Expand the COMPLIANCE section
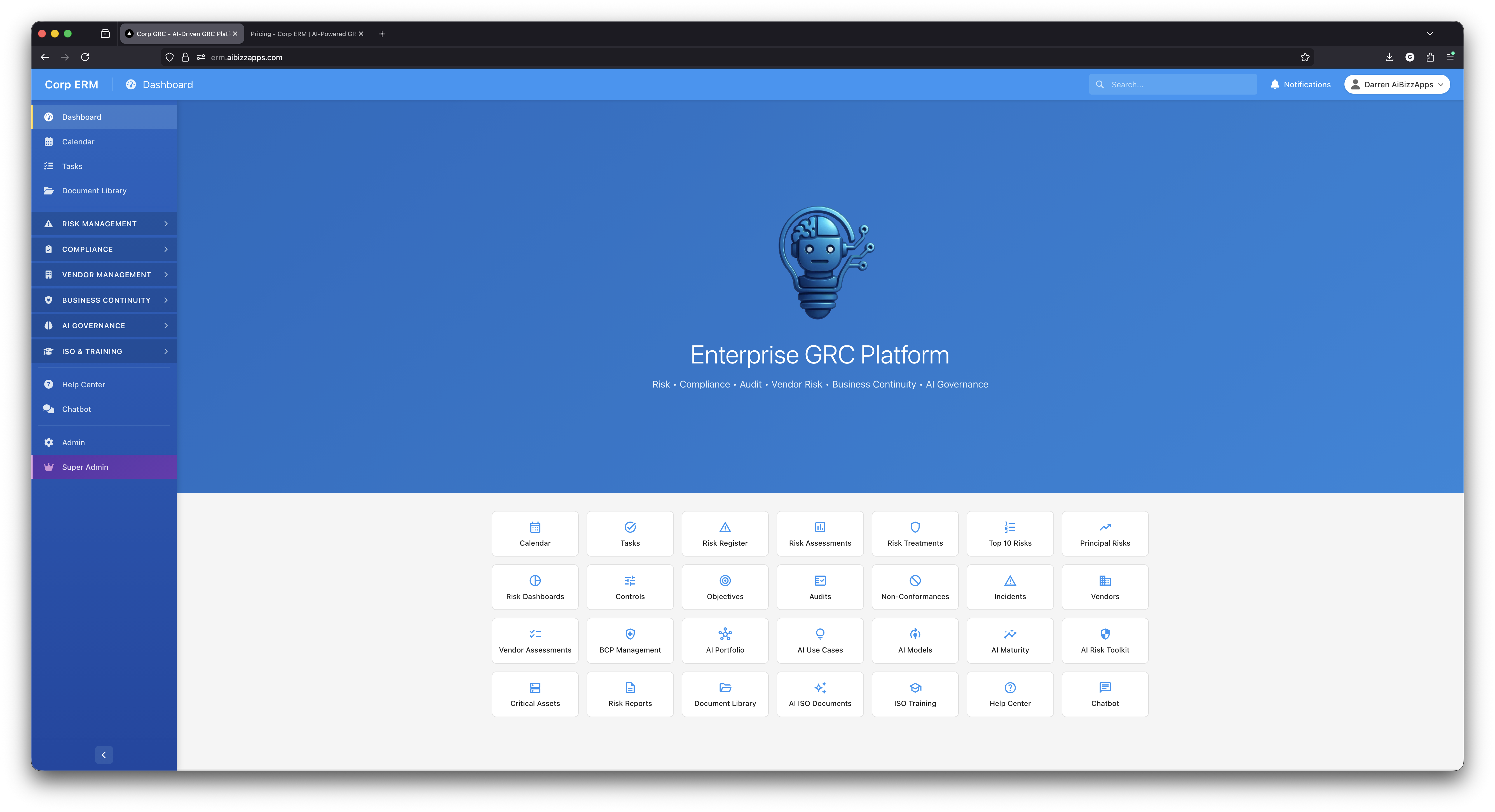Image resolution: width=1495 pixels, height=812 pixels. (x=104, y=249)
